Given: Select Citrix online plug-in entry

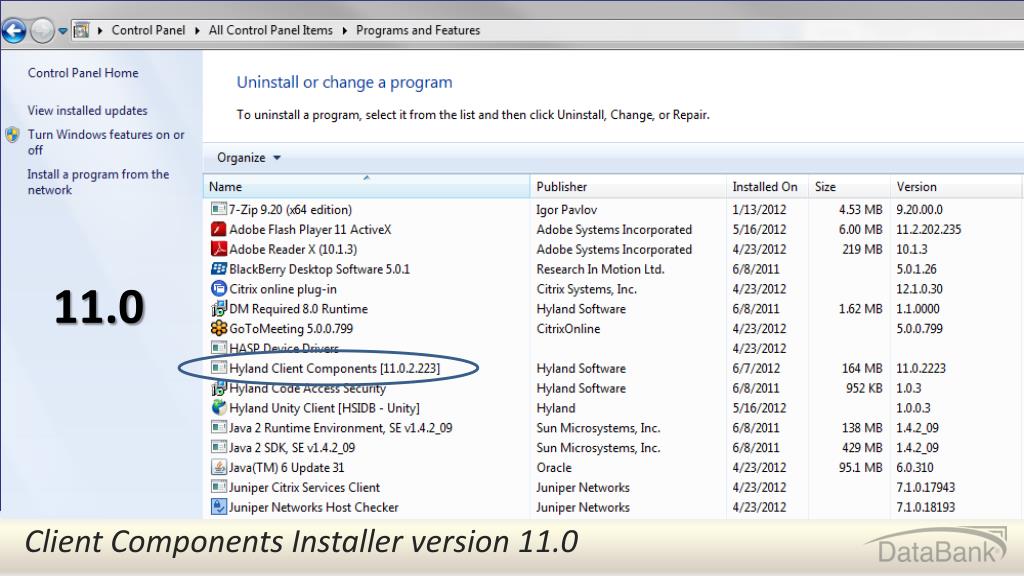Looking at the screenshot, I should tap(283, 289).
